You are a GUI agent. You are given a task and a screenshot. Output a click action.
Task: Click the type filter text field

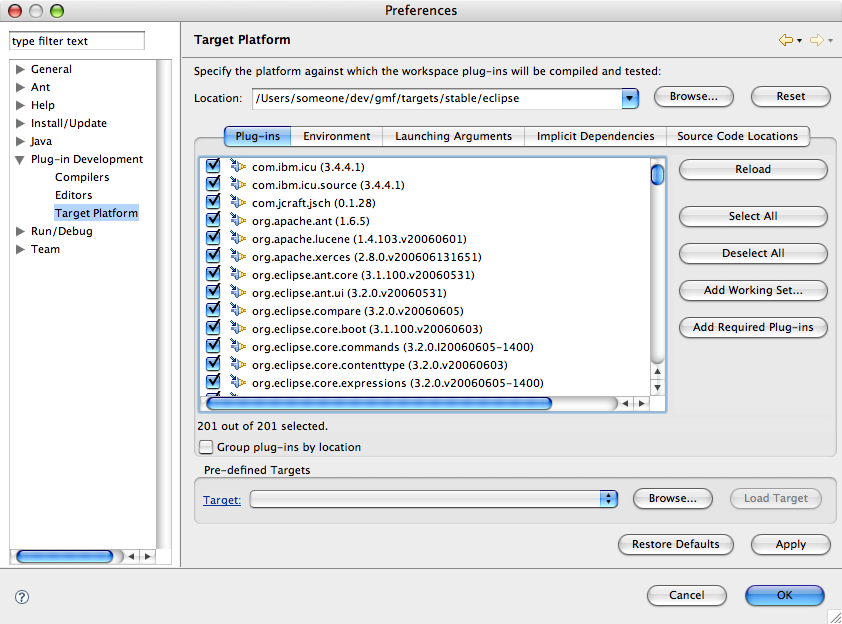point(77,41)
